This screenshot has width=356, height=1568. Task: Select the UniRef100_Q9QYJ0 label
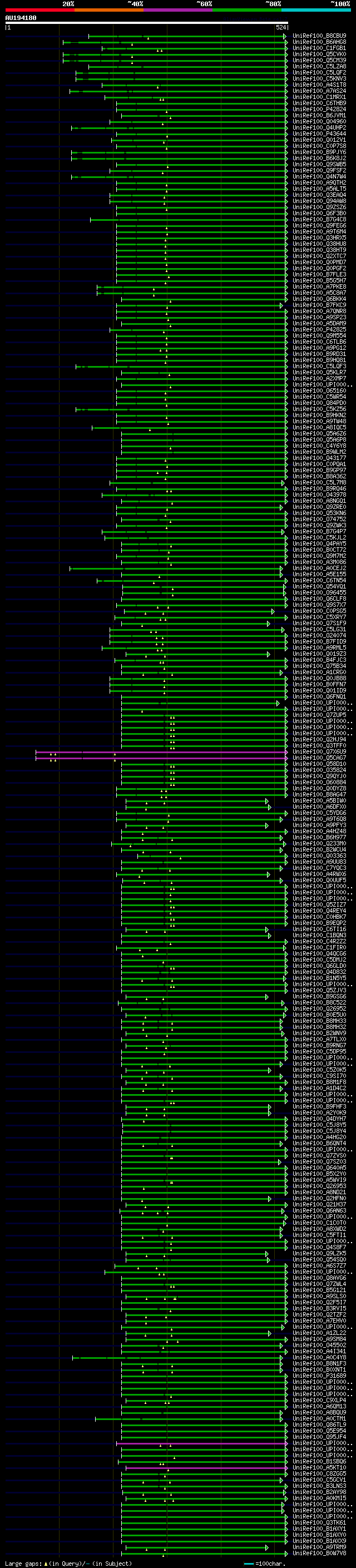(x=319, y=776)
